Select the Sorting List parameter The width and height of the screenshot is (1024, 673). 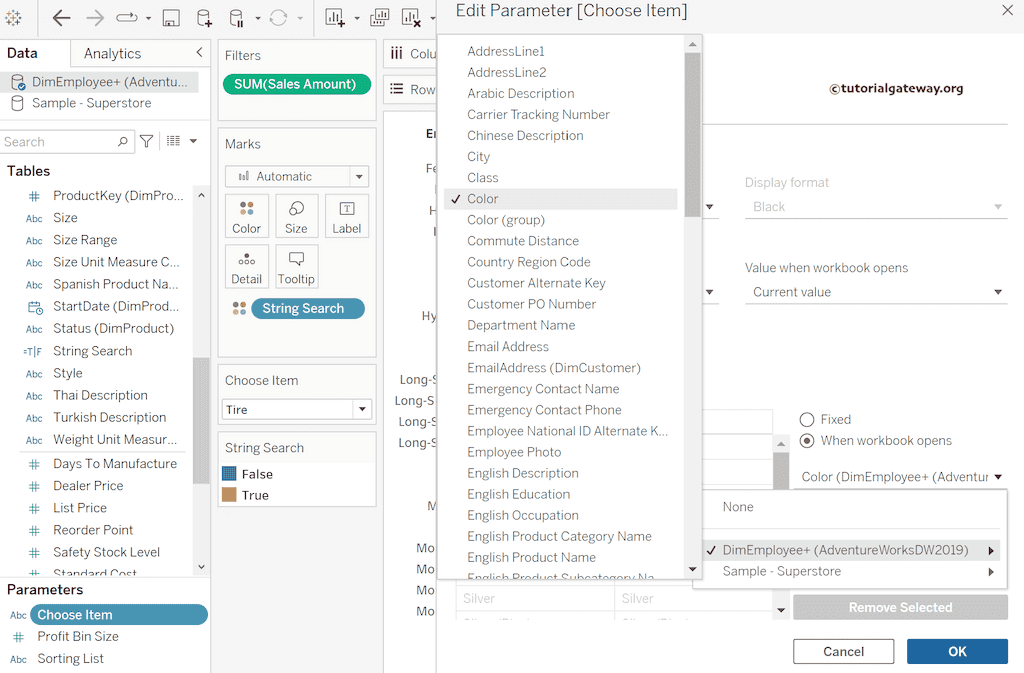70,659
